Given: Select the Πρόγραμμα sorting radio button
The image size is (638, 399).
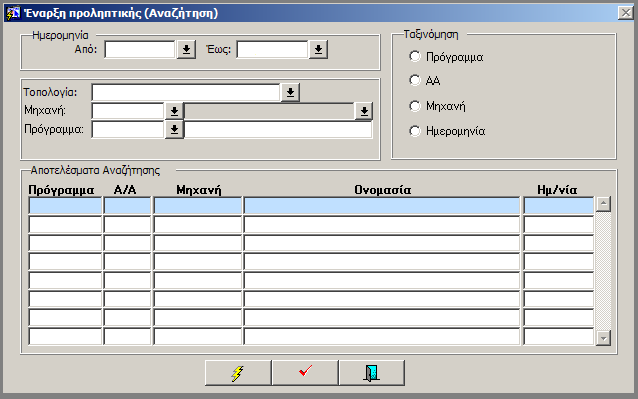Looking at the screenshot, I should [415, 56].
